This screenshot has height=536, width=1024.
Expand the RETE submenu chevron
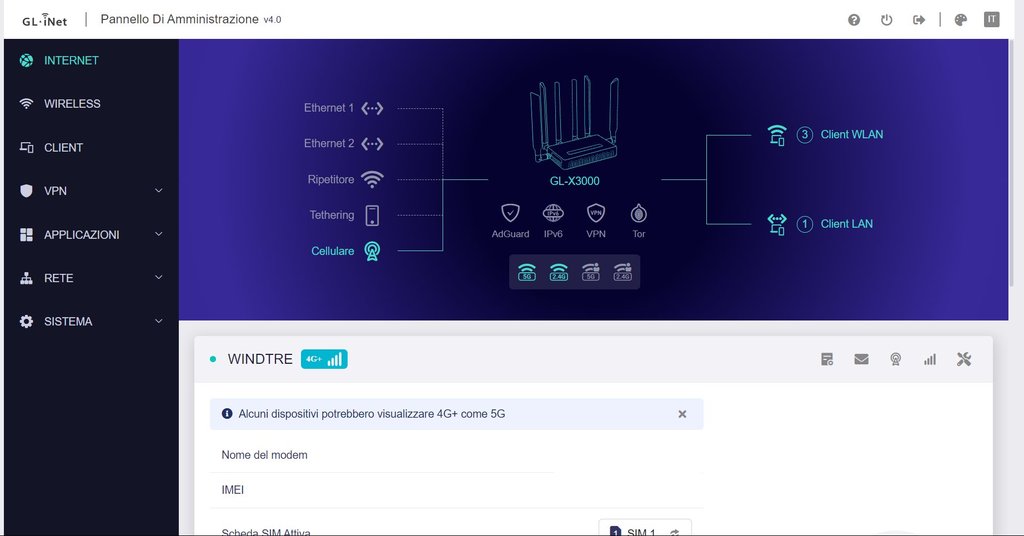[x=159, y=277]
